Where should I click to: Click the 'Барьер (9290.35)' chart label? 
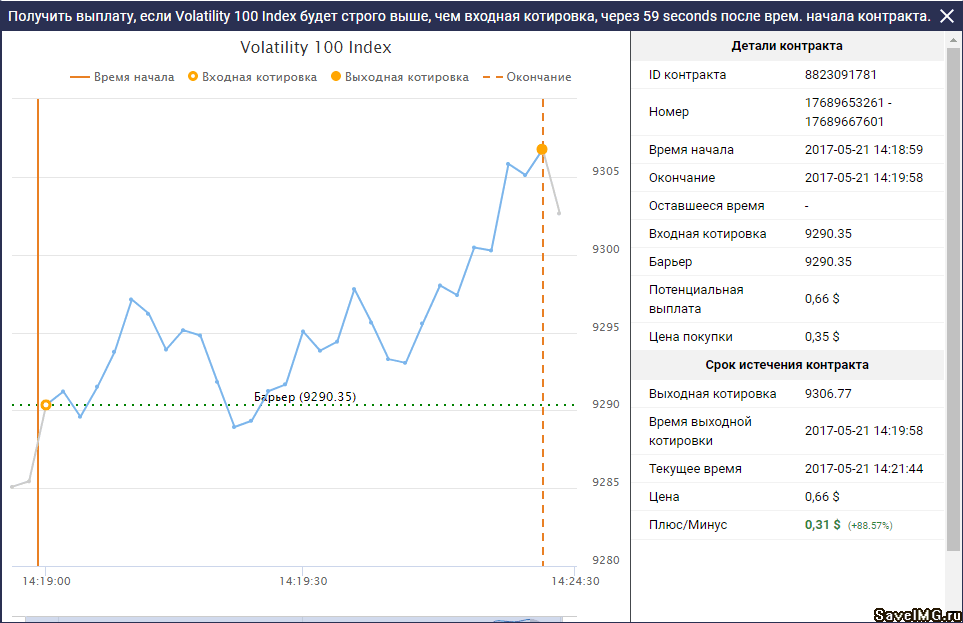point(305,396)
